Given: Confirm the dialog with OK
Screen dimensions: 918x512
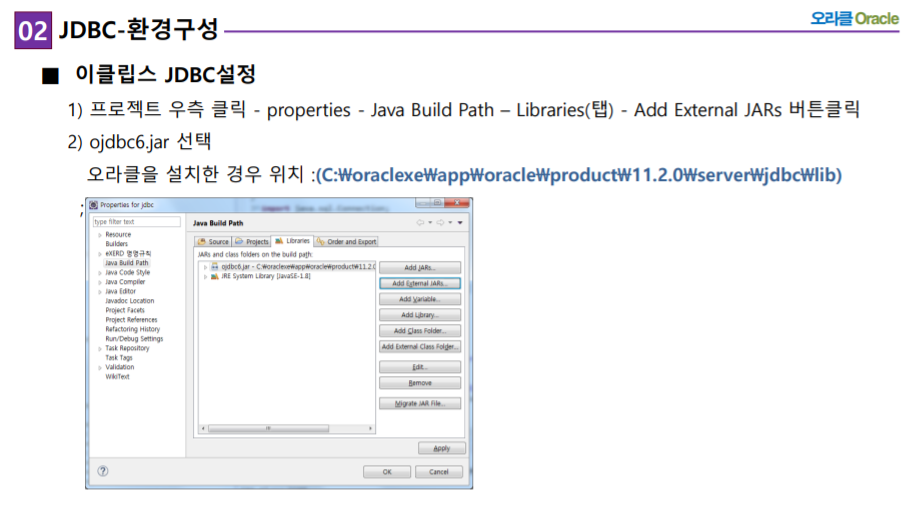Looking at the screenshot, I should pyautogui.click(x=387, y=472).
